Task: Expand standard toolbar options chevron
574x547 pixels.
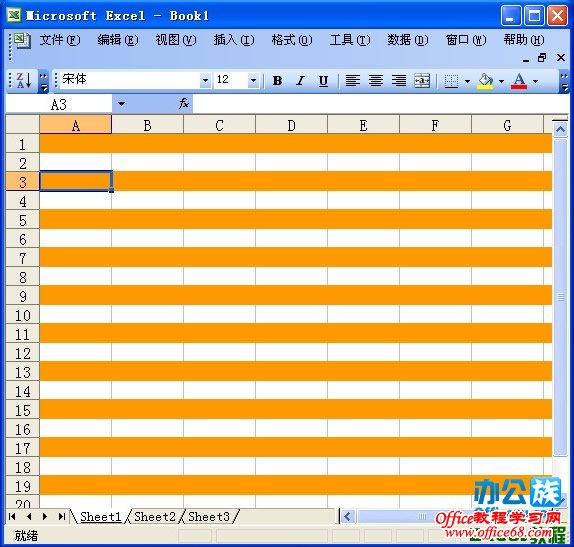Action: [44, 81]
